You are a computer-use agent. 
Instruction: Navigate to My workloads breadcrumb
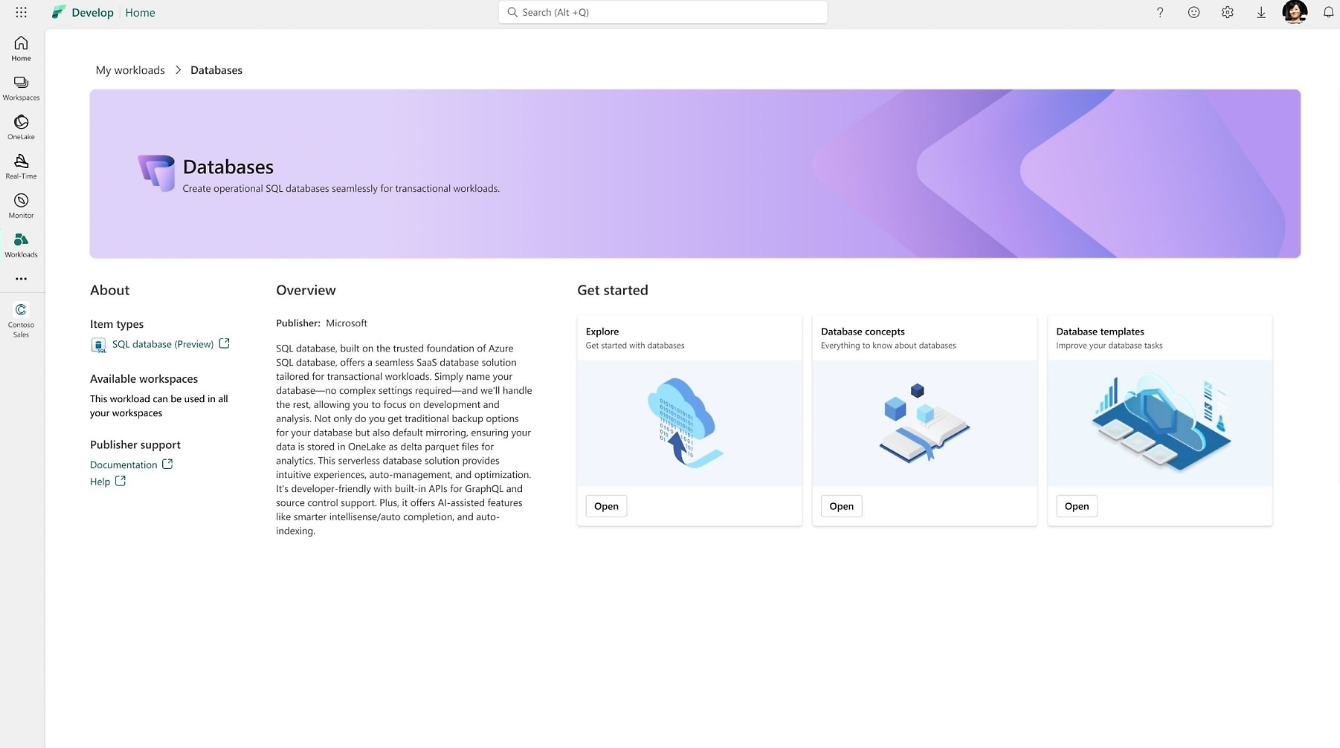130,70
